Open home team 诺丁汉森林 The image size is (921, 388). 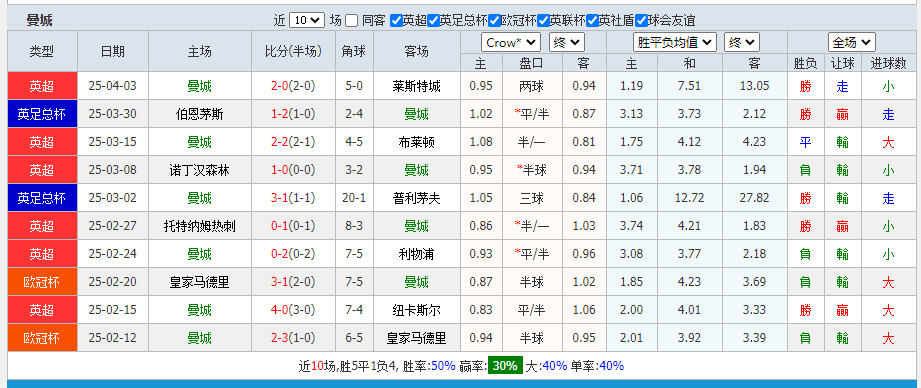point(200,170)
